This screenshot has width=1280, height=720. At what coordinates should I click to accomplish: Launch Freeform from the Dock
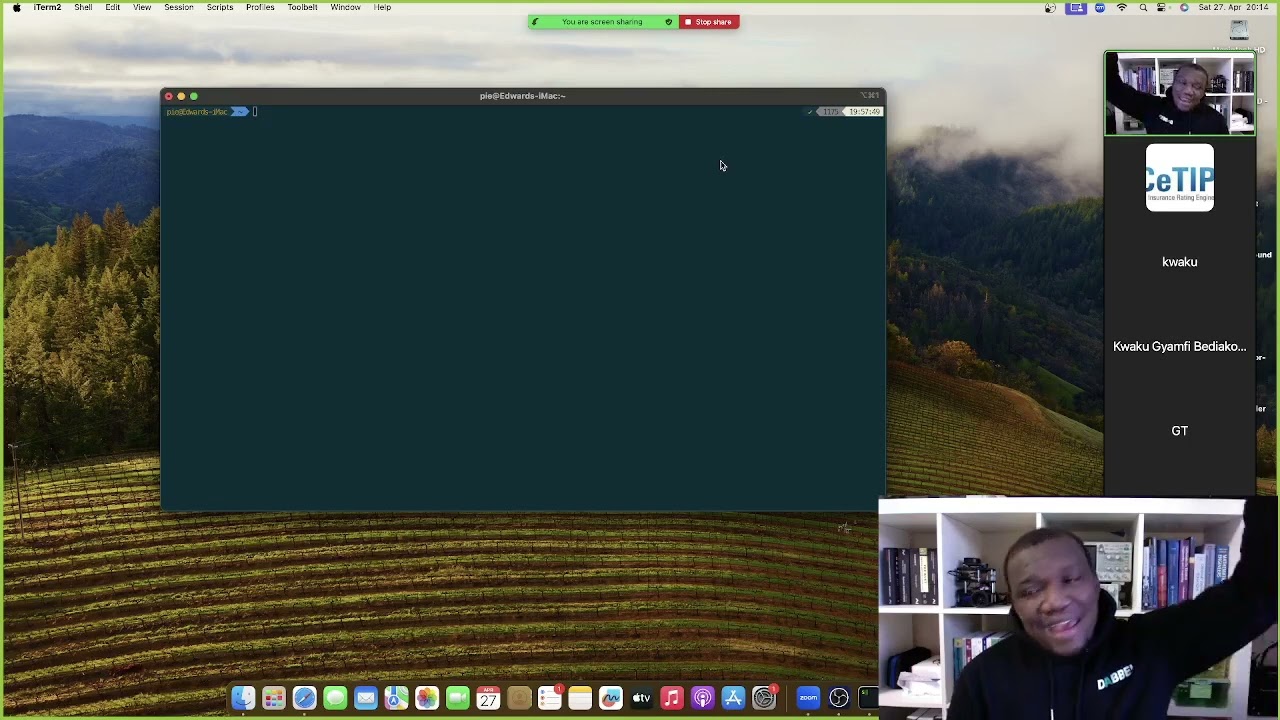point(611,698)
